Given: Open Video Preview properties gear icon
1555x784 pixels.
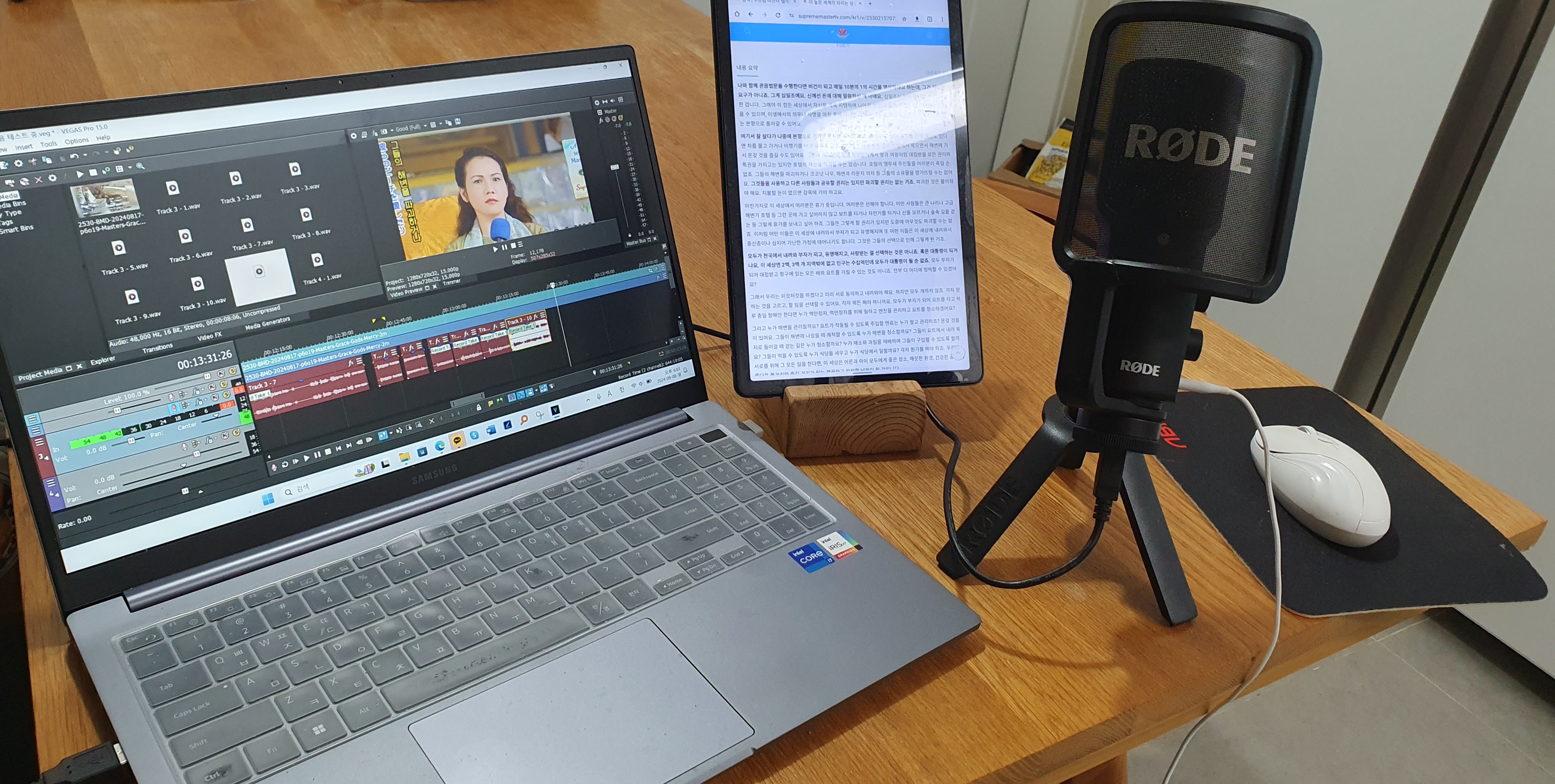Looking at the screenshot, I should tap(354, 136).
